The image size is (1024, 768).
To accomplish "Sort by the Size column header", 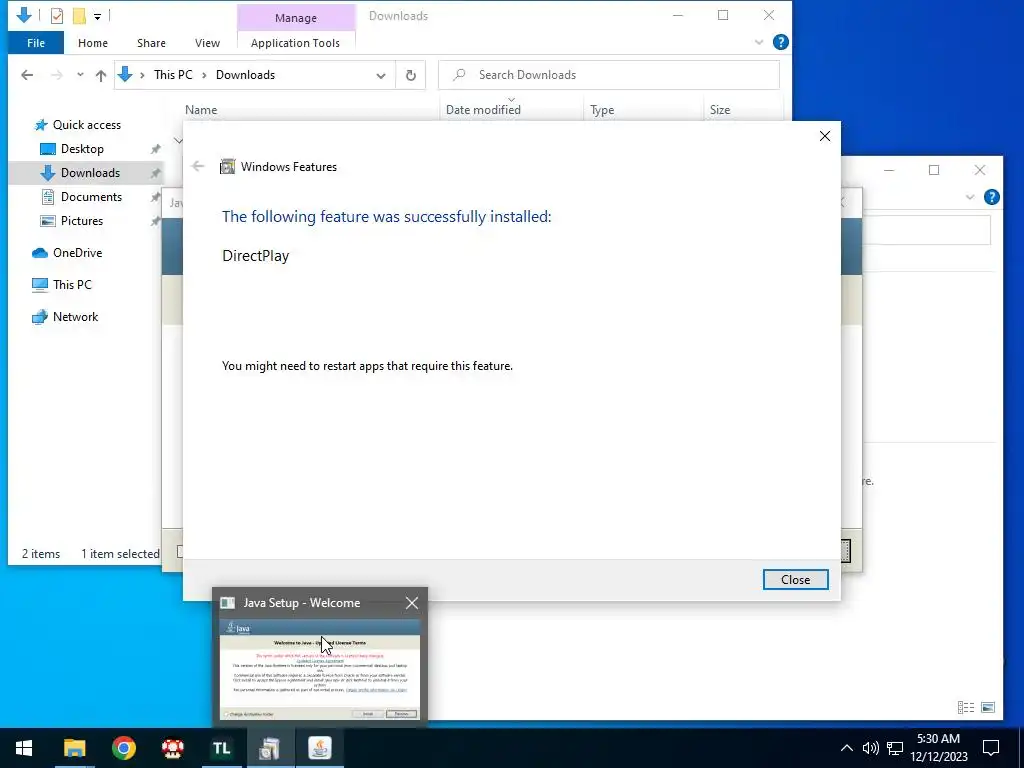I will point(720,110).
